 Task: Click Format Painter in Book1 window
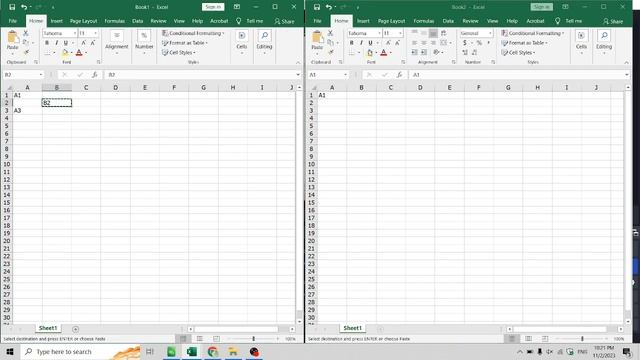tap(26, 52)
